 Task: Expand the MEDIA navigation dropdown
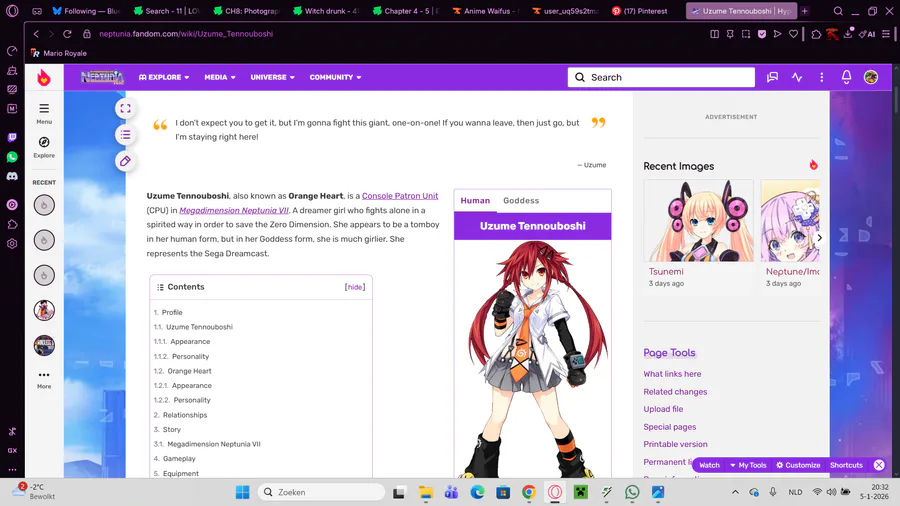[x=220, y=77]
